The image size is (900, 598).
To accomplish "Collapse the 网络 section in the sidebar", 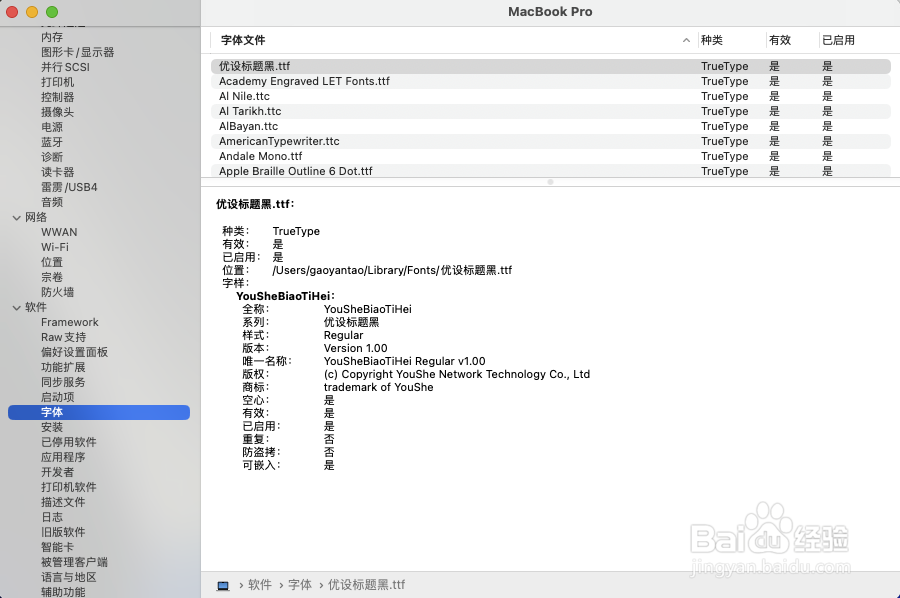I will [16, 218].
